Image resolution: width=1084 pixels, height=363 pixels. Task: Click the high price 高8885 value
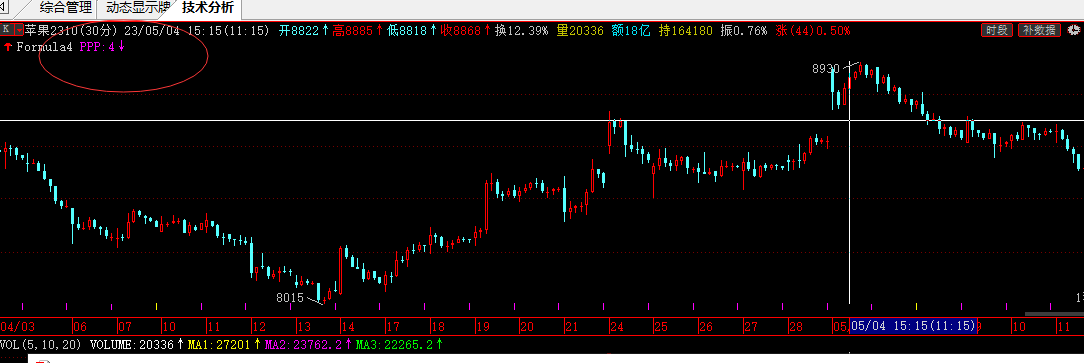pos(353,30)
